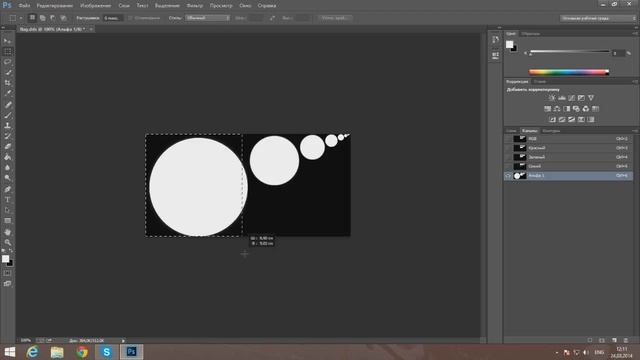Click Subtract from selection mode icon

click(x=53, y=18)
